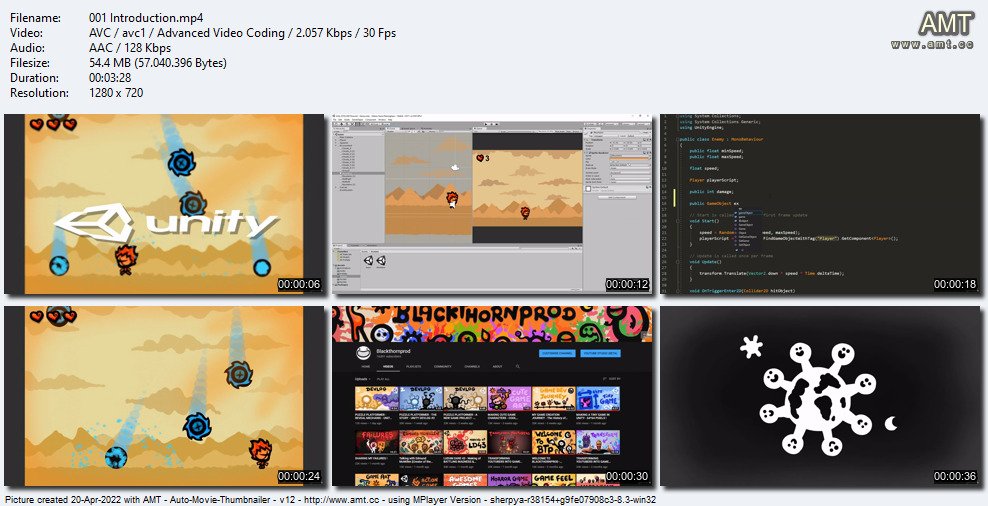The width and height of the screenshot is (988, 506).
Task: Click the heart lives icon in Unity Game view
Action: [480, 158]
